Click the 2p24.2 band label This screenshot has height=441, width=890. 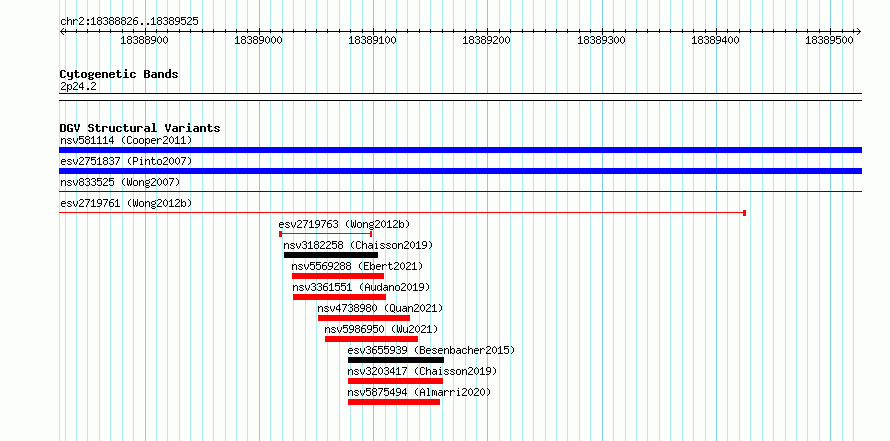[78, 86]
